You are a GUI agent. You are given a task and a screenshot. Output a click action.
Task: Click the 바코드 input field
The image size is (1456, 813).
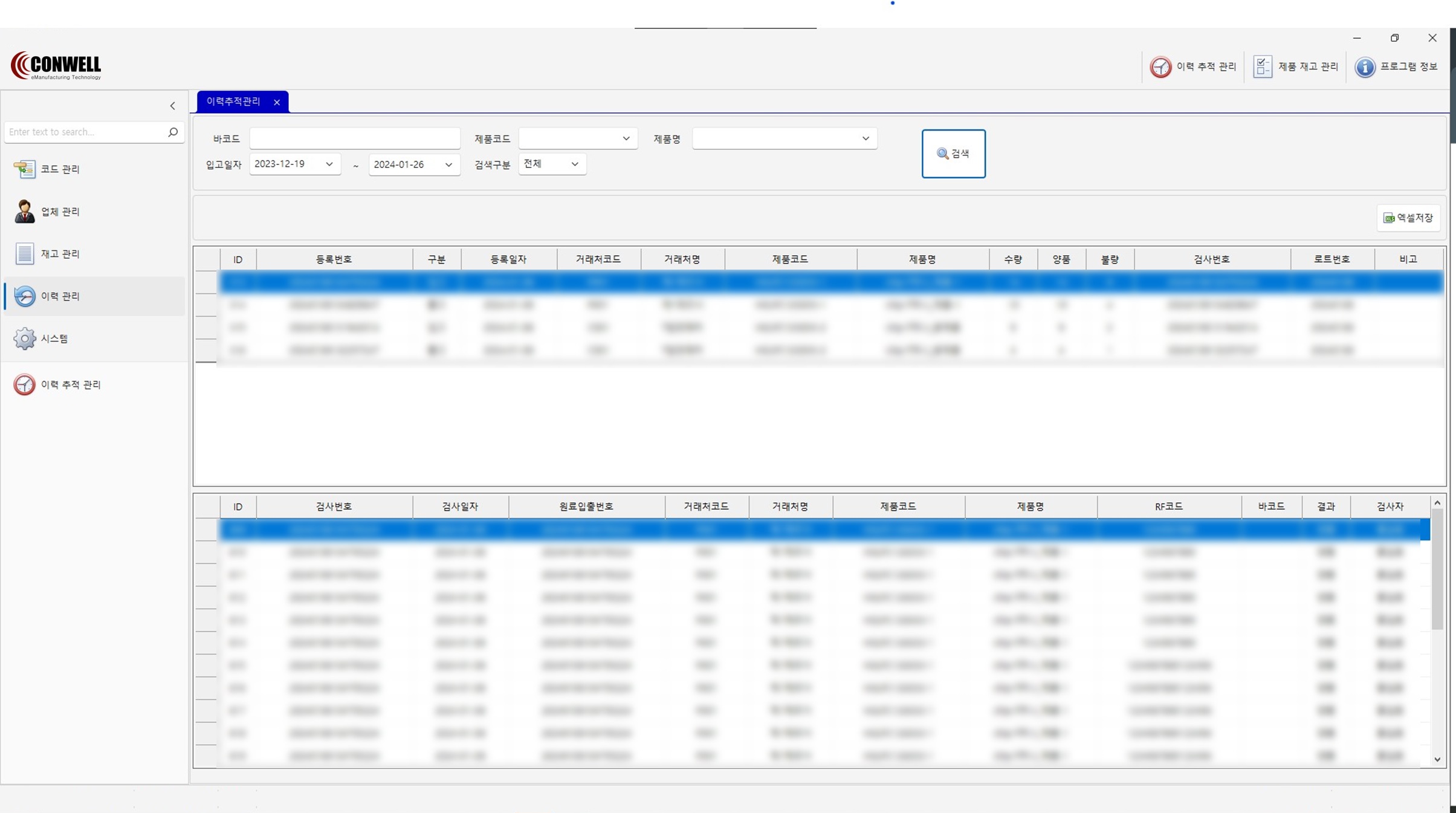coord(355,138)
